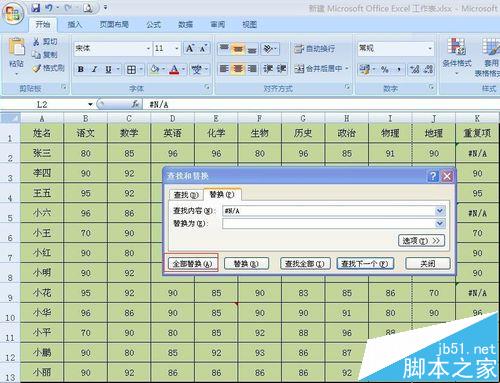The image size is (500, 383).
Task: Increase decimal places
Action: (x=415, y=69)
